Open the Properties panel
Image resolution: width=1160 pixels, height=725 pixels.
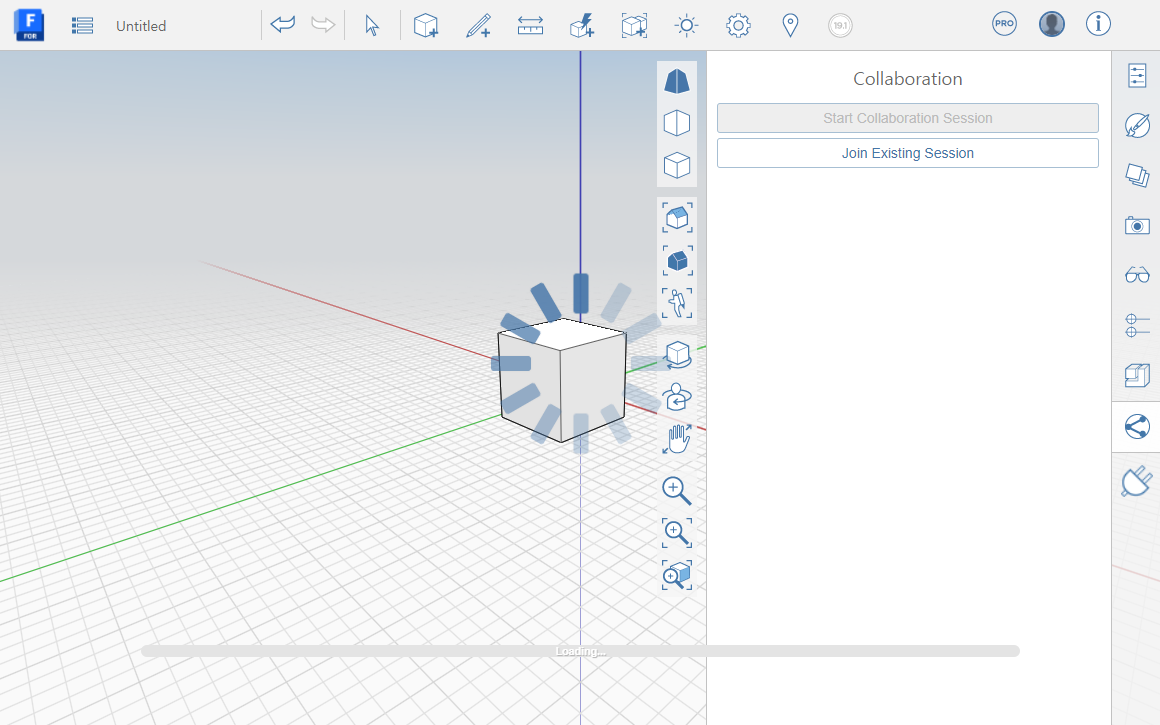pyautogui.click(x=1136, y=75)
